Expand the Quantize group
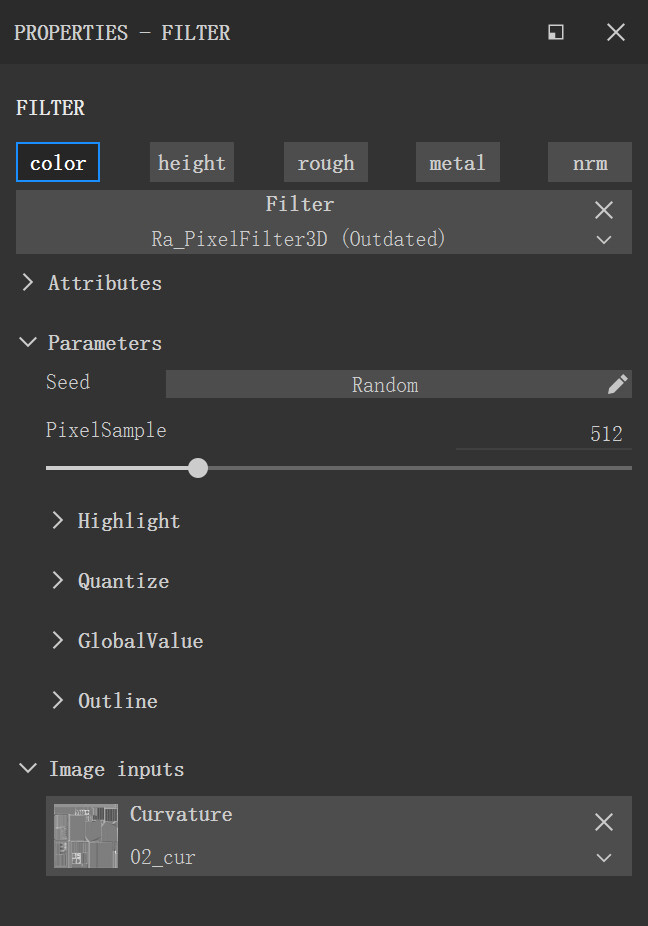 pos(58,581)
